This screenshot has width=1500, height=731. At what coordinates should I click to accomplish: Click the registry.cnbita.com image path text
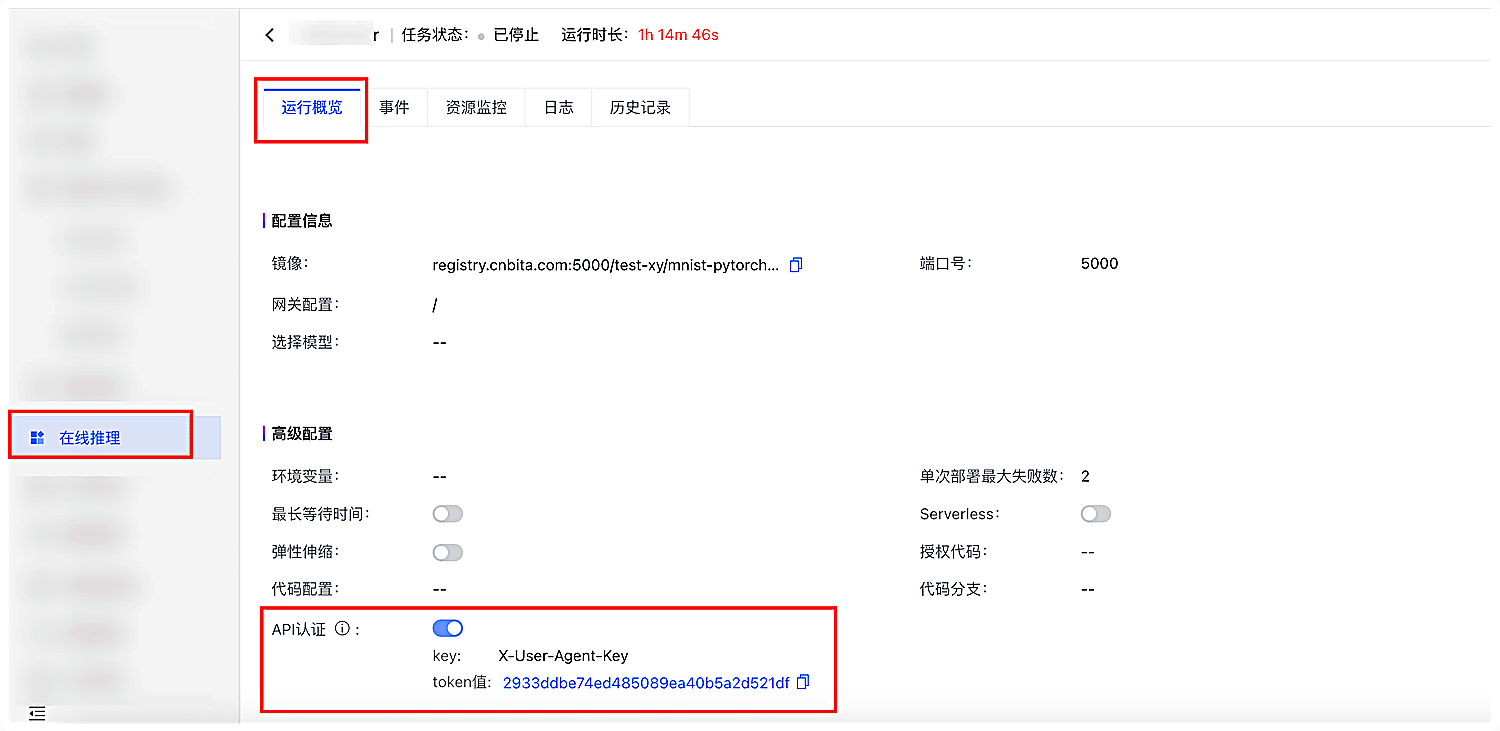pos(606,265)
